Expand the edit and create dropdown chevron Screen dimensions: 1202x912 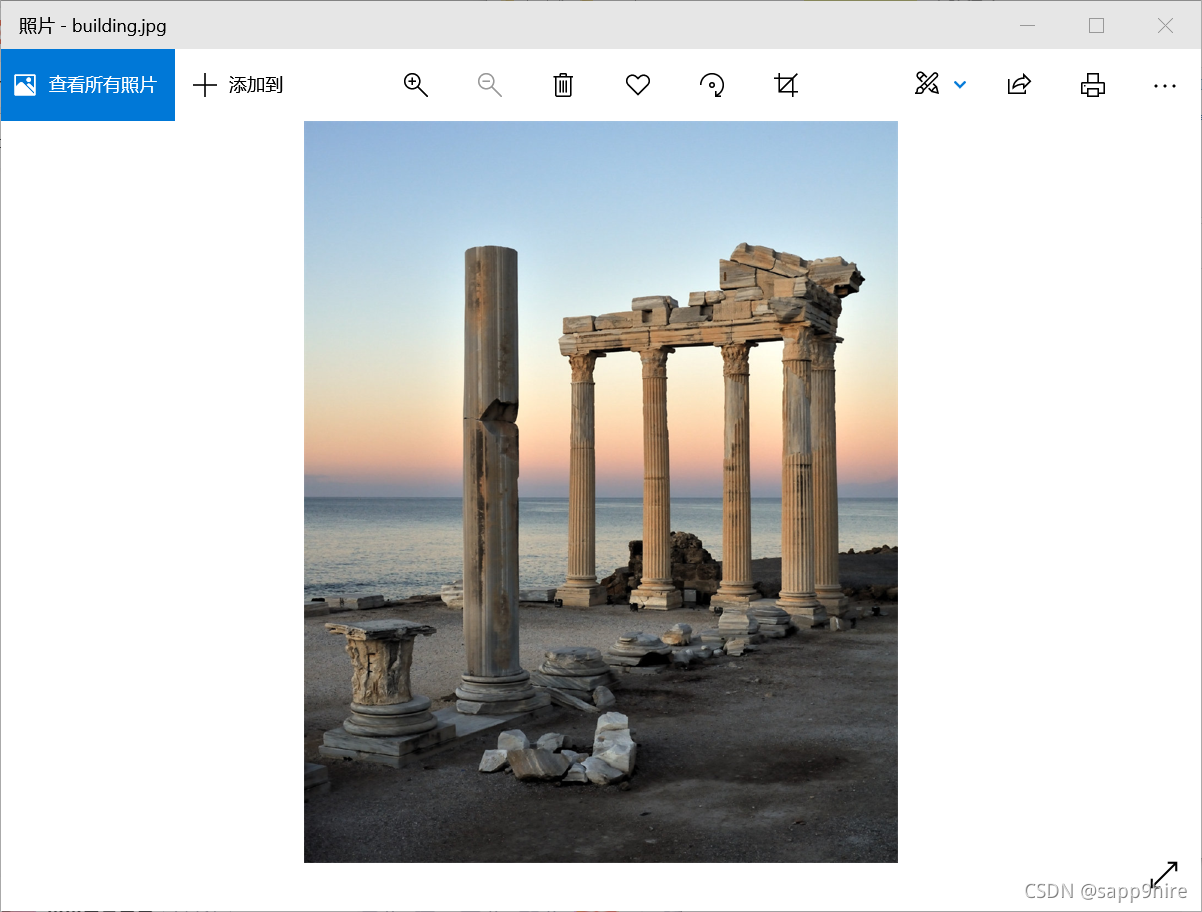tap(960, 85)
